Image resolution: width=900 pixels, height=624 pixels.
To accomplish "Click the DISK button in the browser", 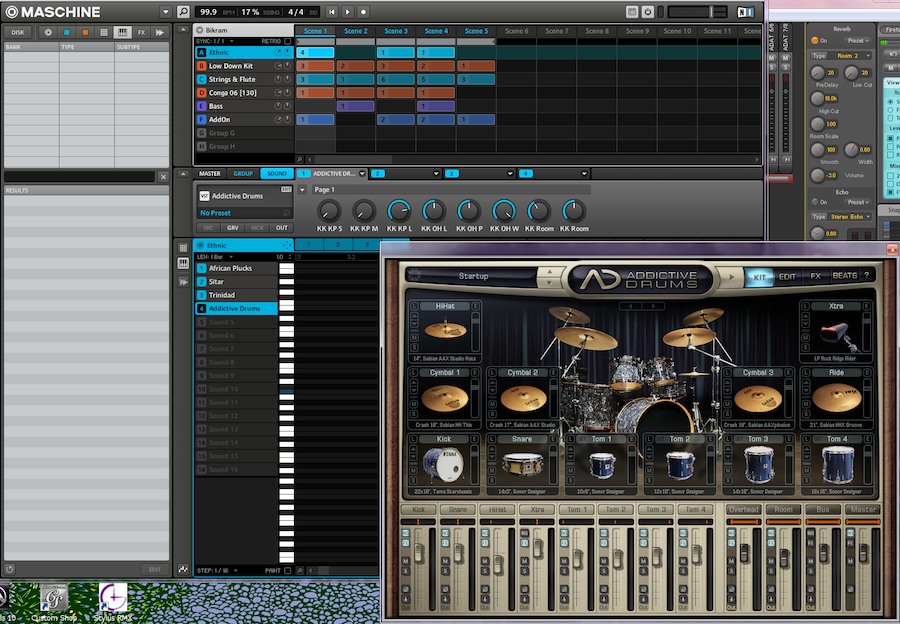I will coord(18,33).
